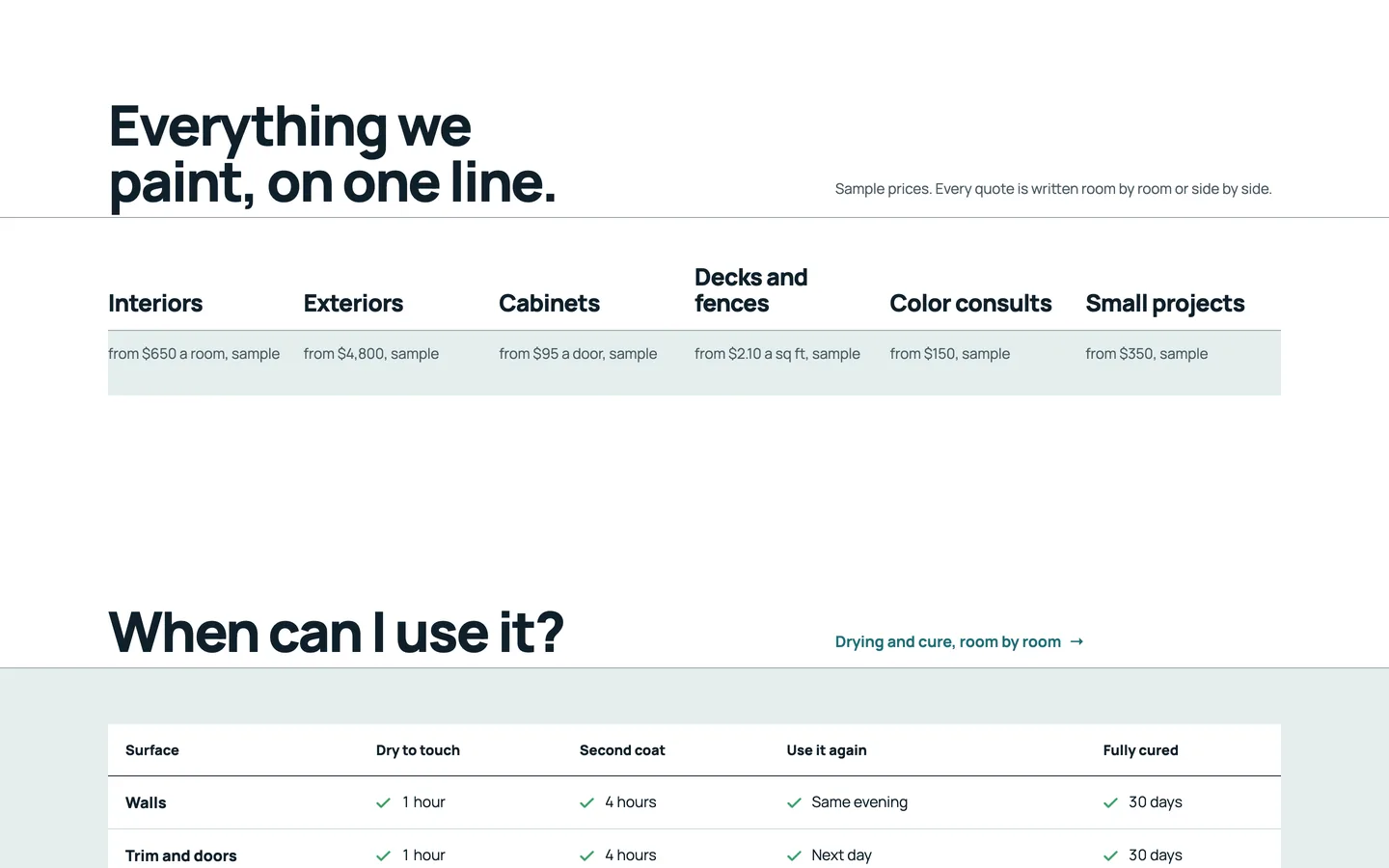1389x868 pixels.
Task: Open the Interiors service heading
Action: pos(155,303)
